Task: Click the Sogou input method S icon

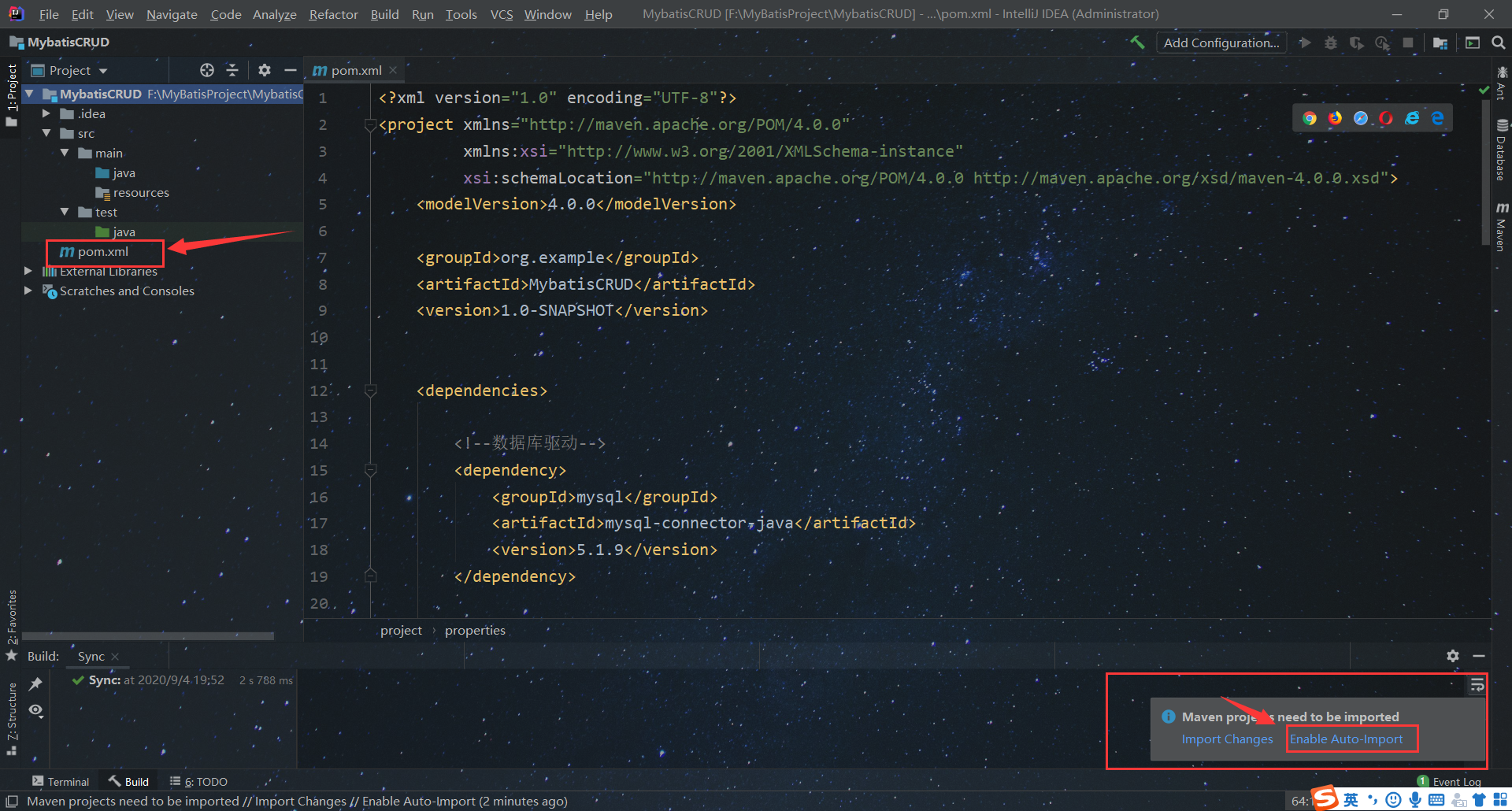Action: tap(1325, 798)
